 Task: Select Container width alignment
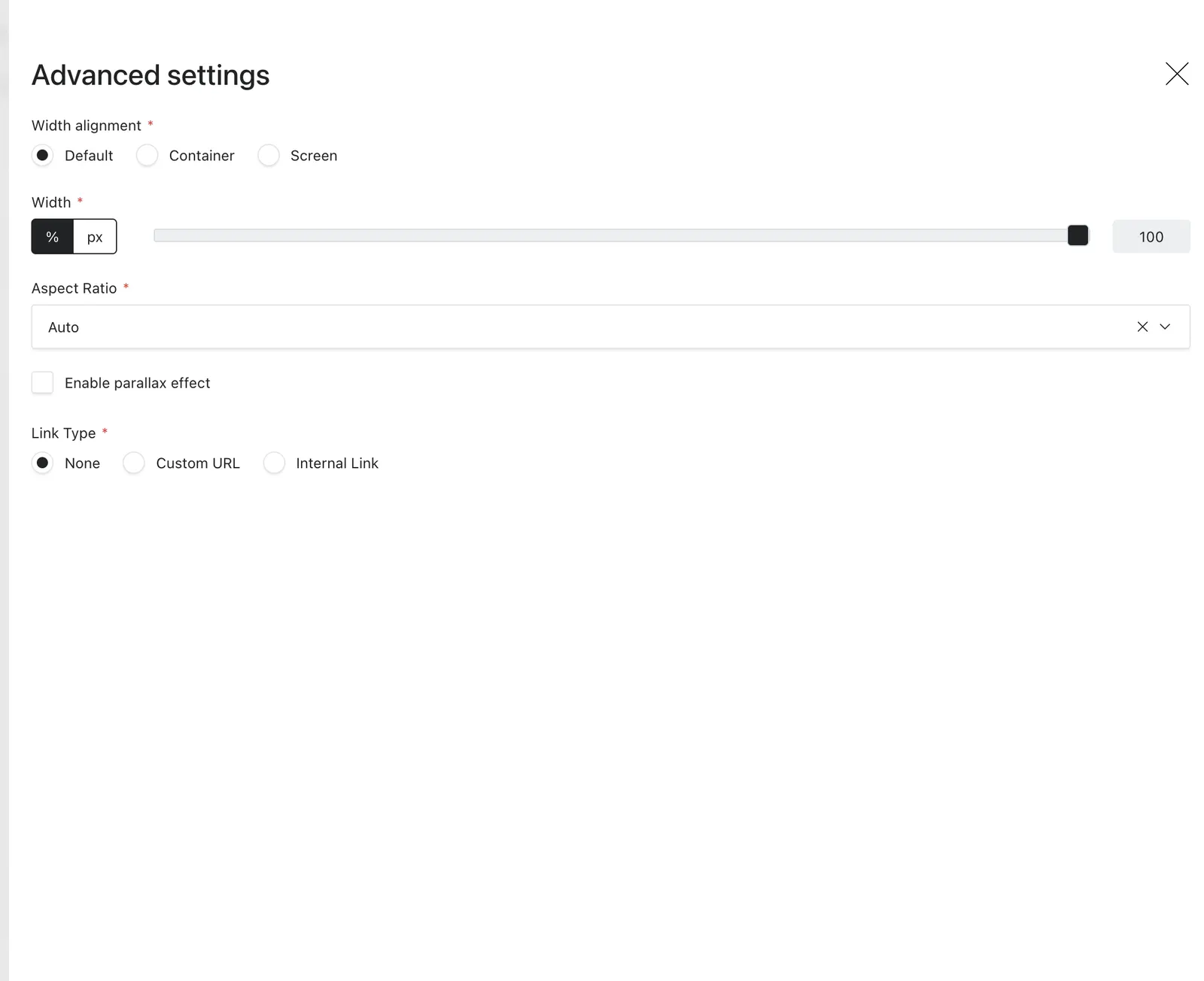click(x=147, y=156)
